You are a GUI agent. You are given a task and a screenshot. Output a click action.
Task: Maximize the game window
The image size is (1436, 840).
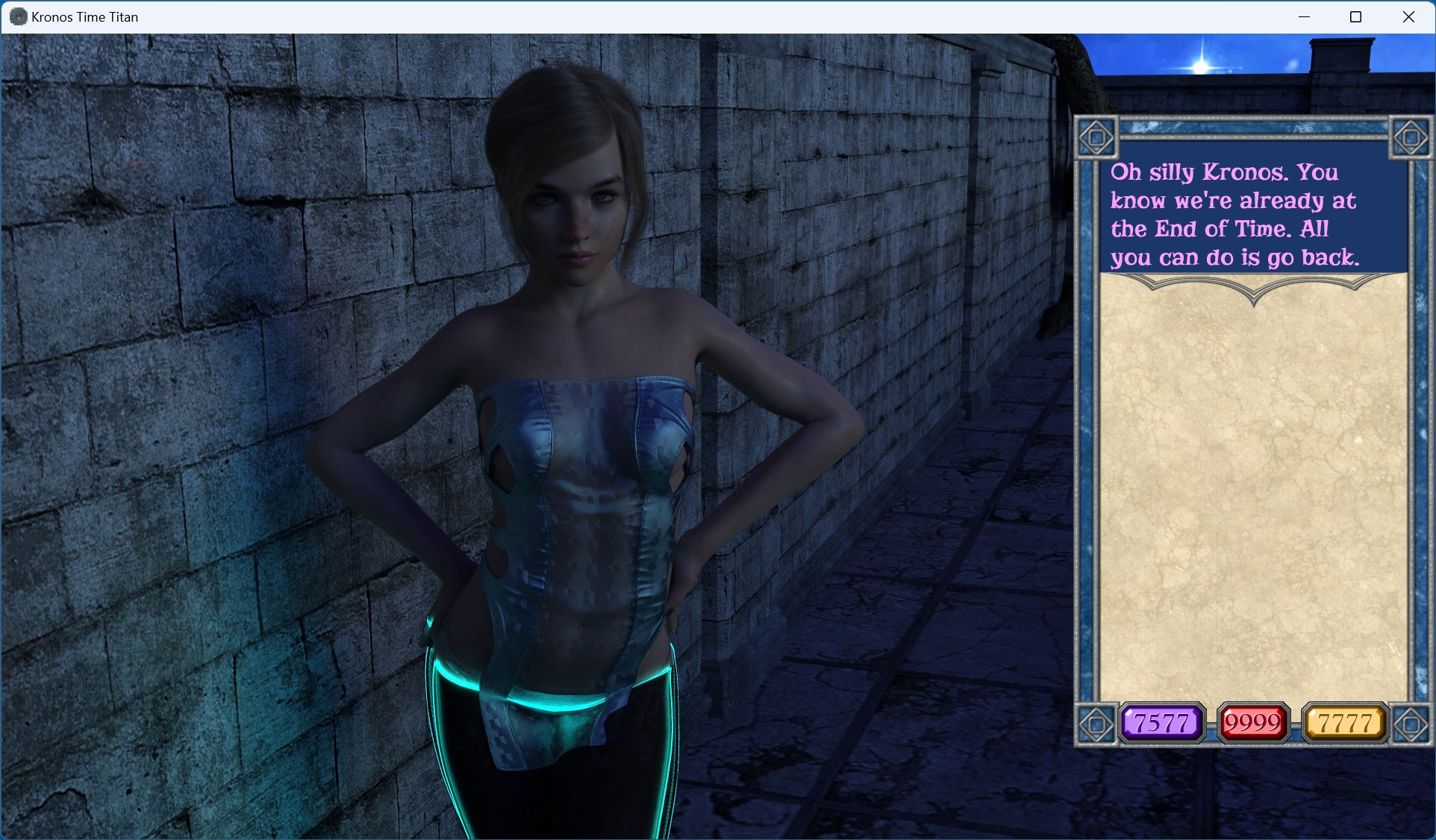[x=1356, y=16]
